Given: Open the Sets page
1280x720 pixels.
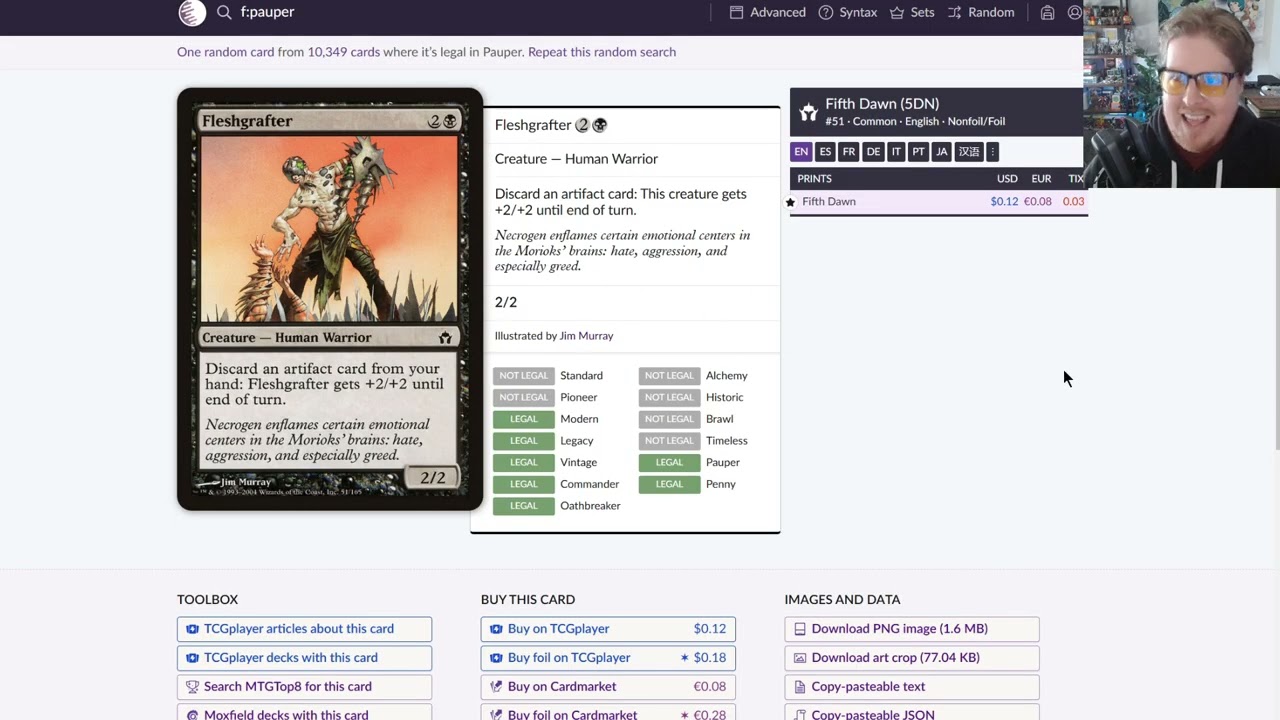Looking at the screenshot, I should [x=912, y=12].
